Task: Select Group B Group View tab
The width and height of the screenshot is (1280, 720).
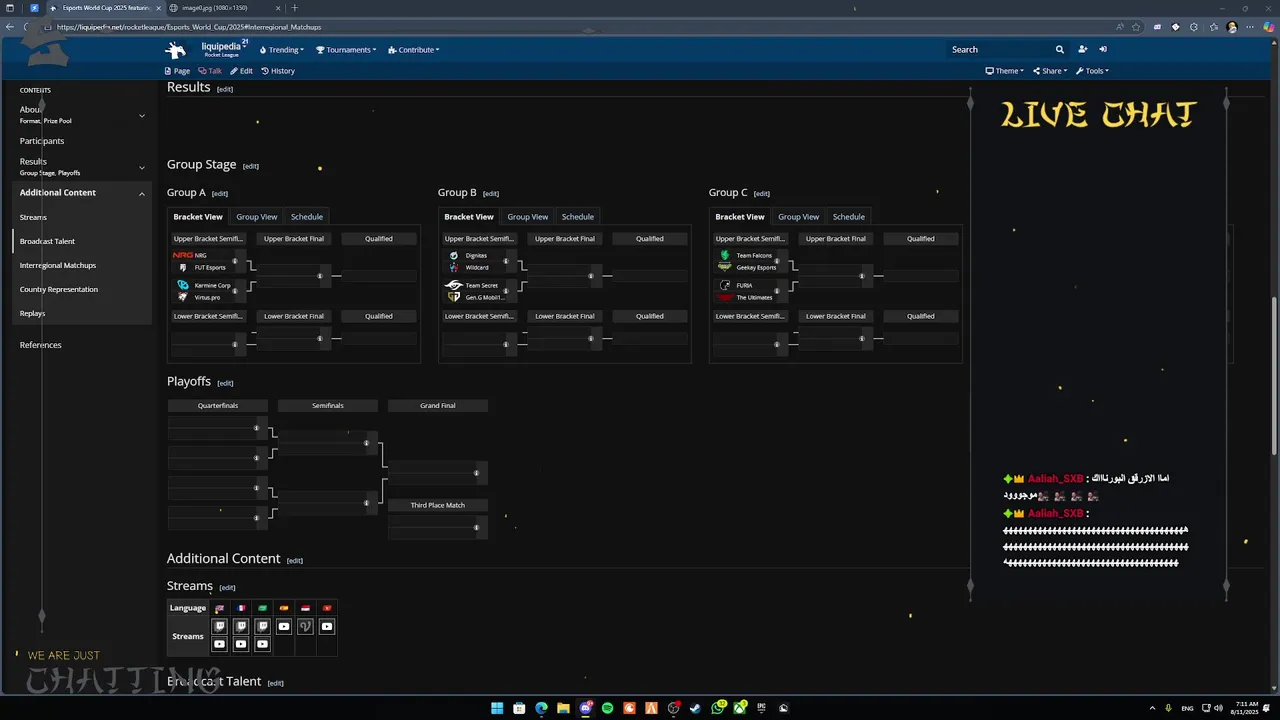Action: click(x=527, y=217)
